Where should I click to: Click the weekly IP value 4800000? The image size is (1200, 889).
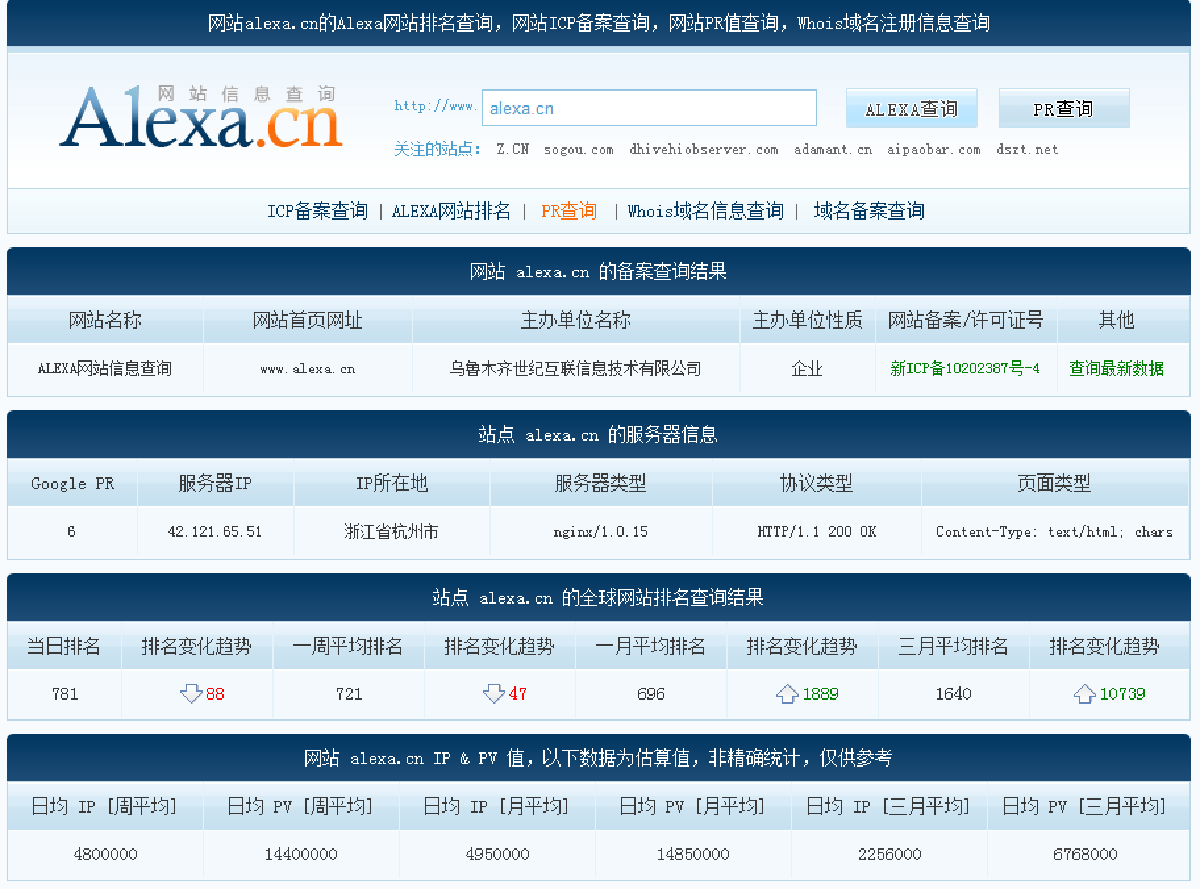(x=105, y=854)
